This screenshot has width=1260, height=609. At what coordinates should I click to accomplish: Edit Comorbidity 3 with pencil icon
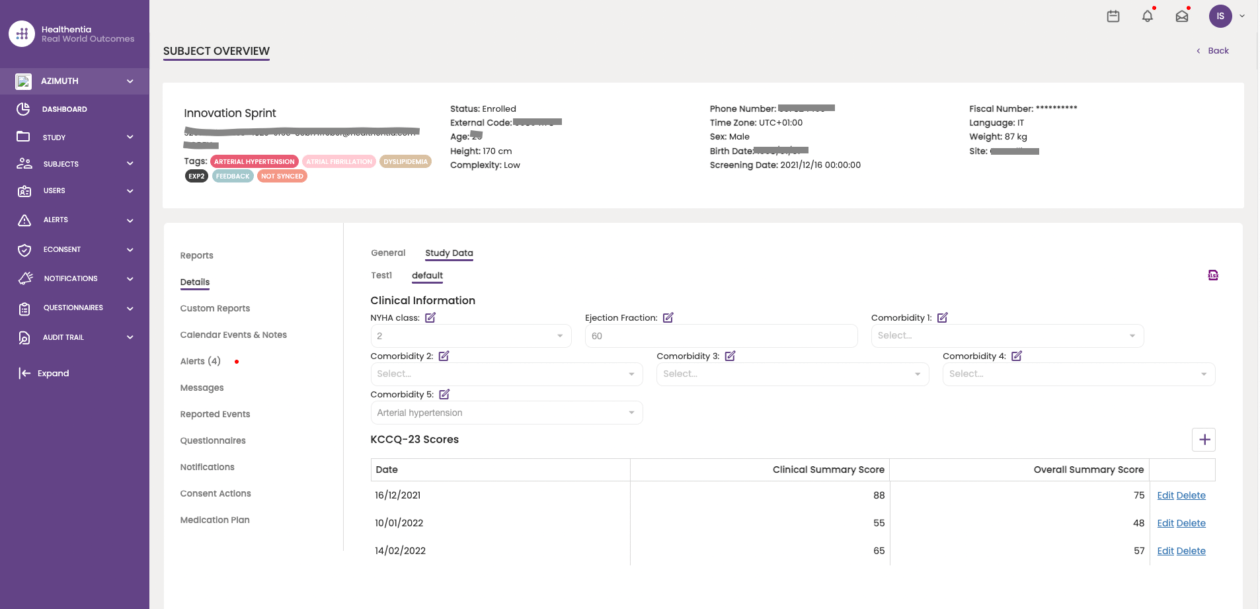730,356
